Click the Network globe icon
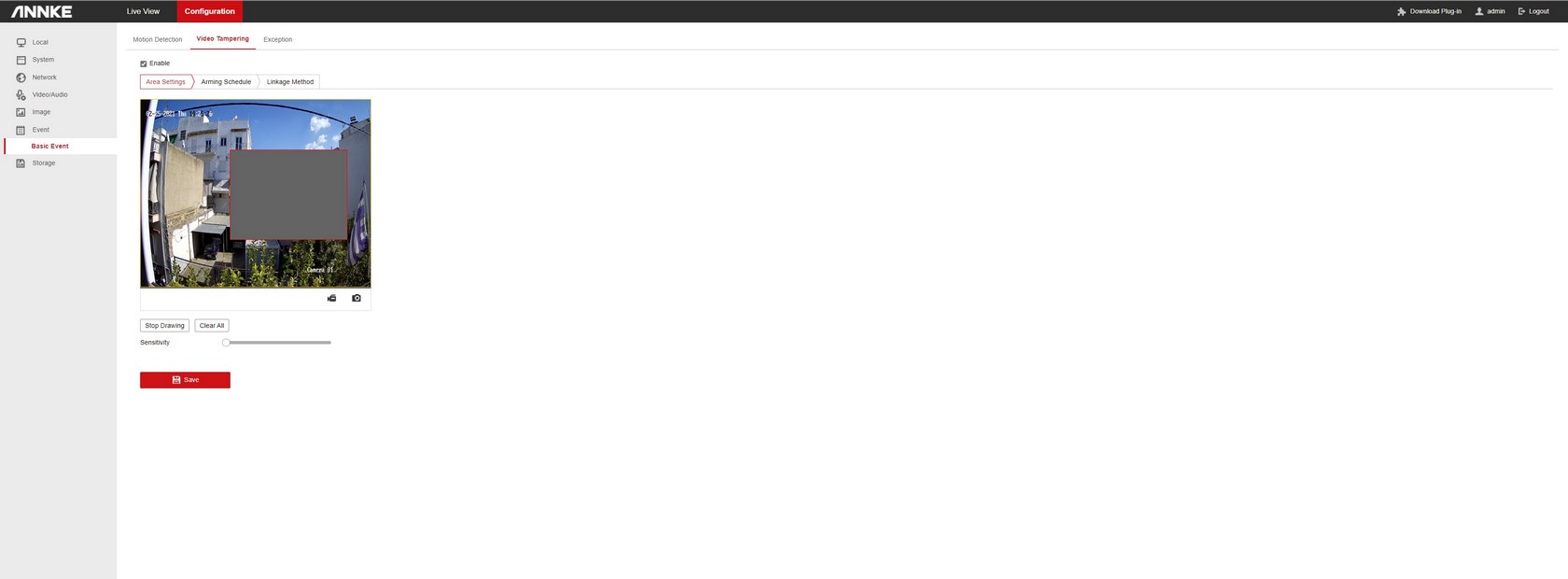Image resolution: width=1568 pixels, height=579 pixels. pyautogui.click(x=21, y=78)
